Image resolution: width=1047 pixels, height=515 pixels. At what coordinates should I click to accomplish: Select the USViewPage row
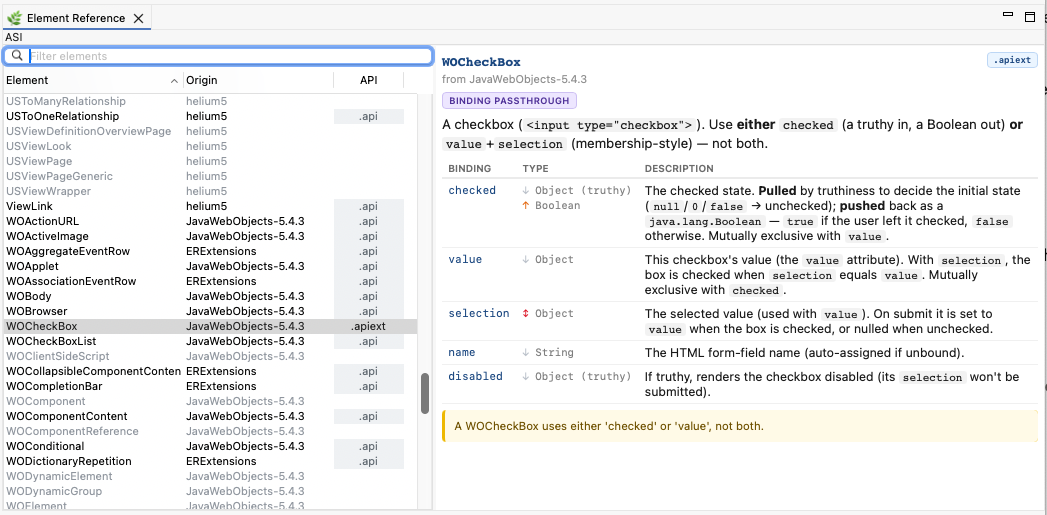(x=210, y=161)
